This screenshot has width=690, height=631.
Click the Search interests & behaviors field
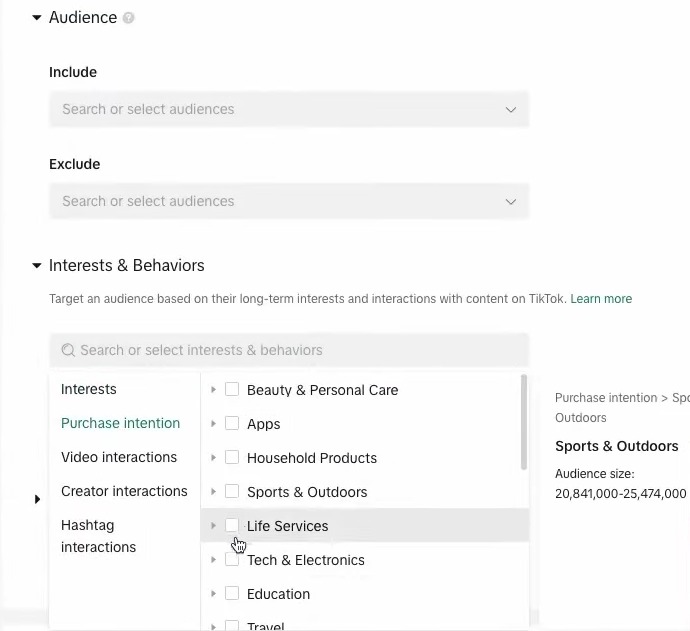click(289, 350)
